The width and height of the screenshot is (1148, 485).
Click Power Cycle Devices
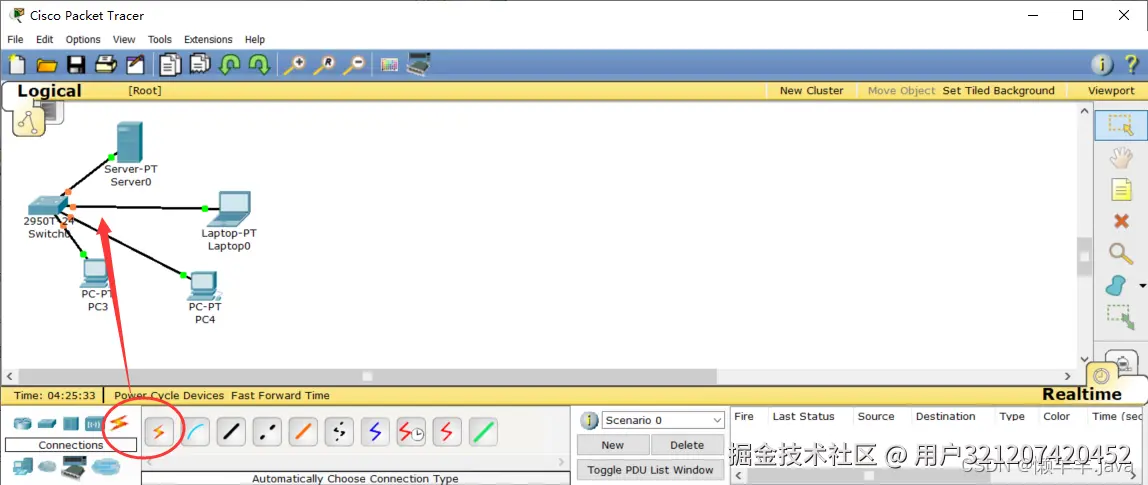(x=169, y=395)
